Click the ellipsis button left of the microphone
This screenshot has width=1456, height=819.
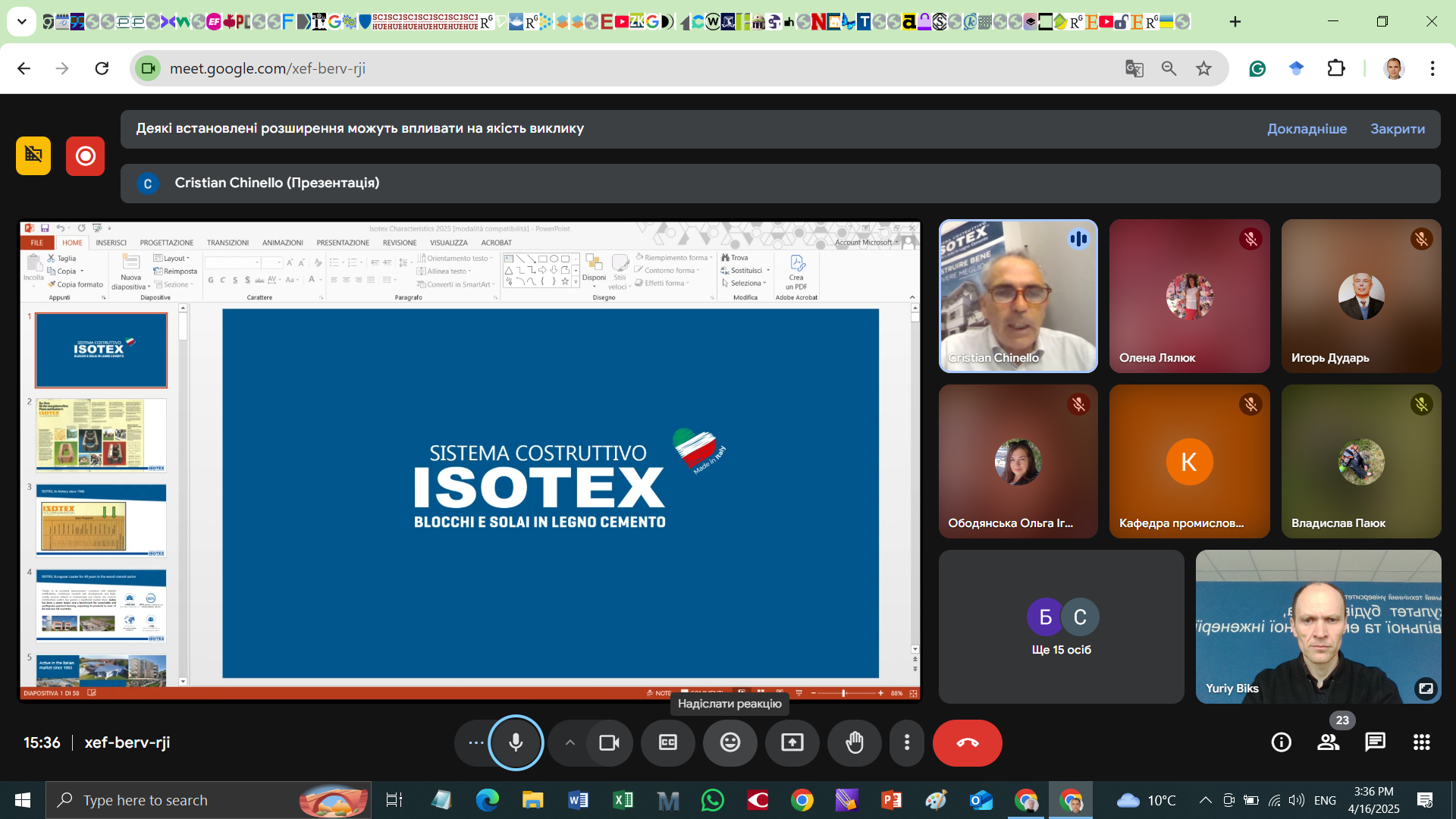coord(475,743)
